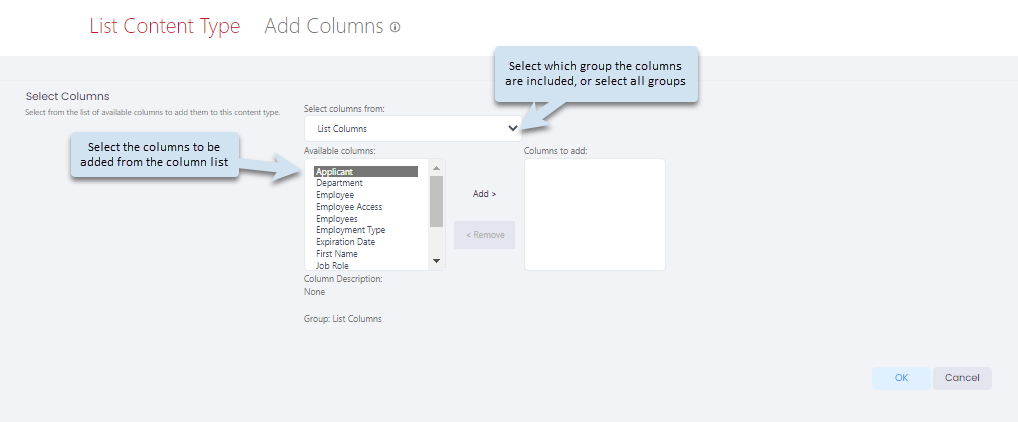Click the OK button

pyautogui.click(x=901, y=378)
